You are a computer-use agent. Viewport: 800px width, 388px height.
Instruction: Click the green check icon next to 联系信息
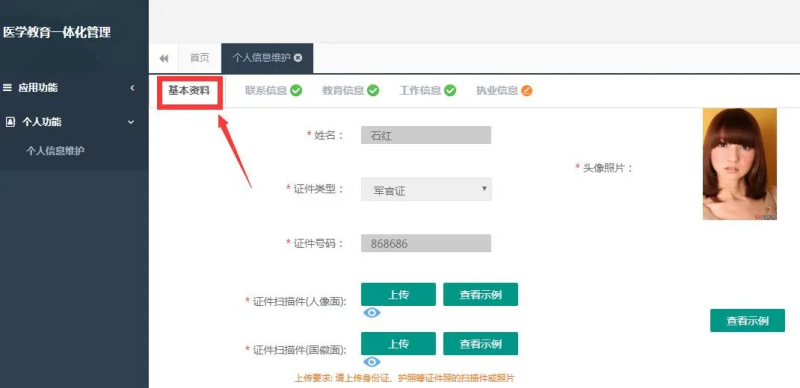(296, 91)
